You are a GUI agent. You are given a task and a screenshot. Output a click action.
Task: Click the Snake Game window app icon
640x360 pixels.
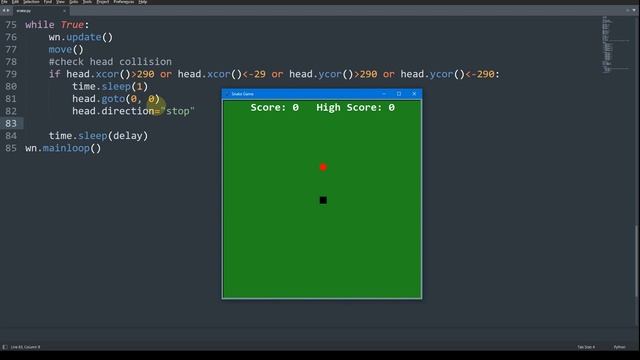click(x=227, y=94)
